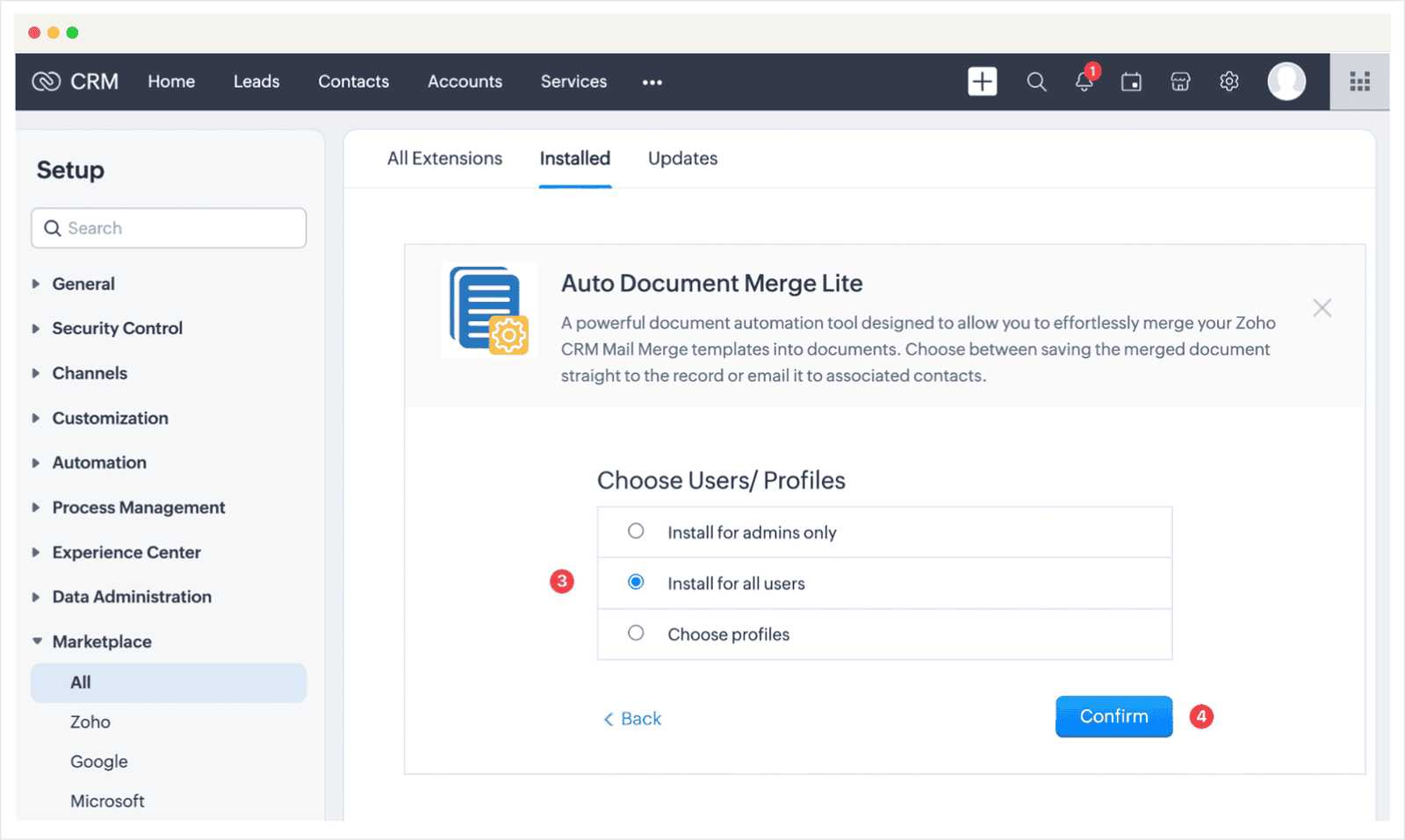Collapse the Marketplace section

tap(36, 642)
